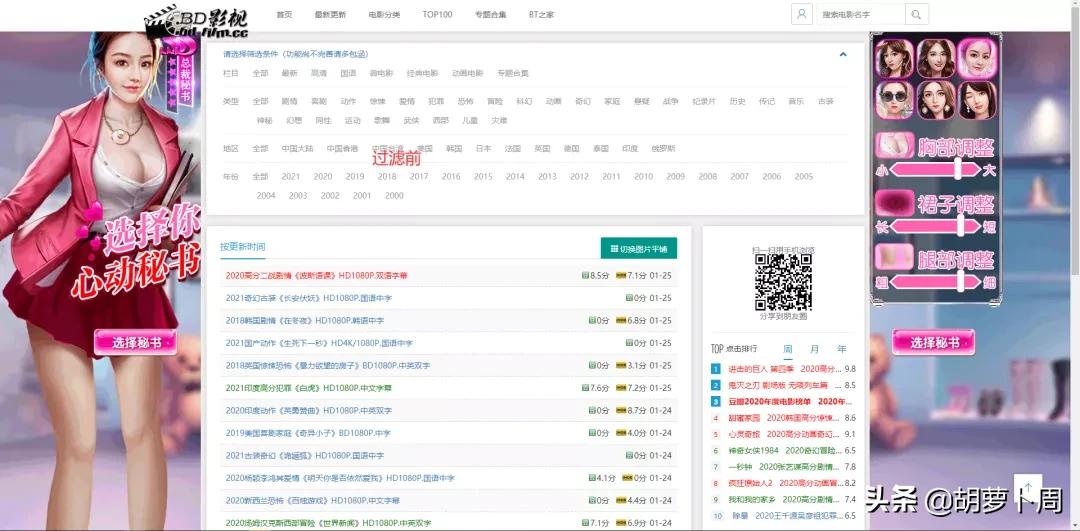Open the 《奇异小子》 BD1080P entry

(308, 433)
